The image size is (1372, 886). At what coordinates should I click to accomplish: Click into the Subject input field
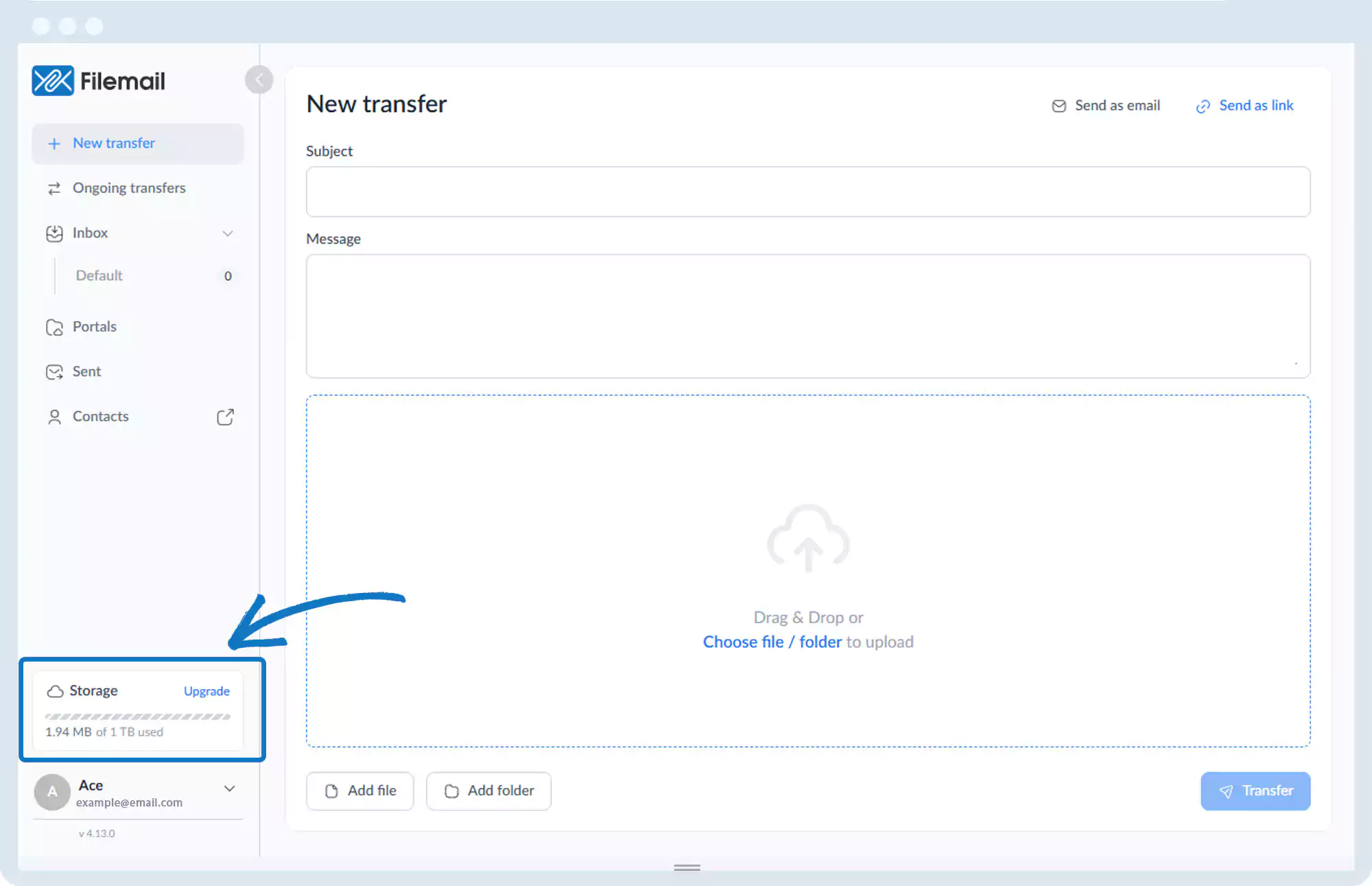(x=807, y=191)
